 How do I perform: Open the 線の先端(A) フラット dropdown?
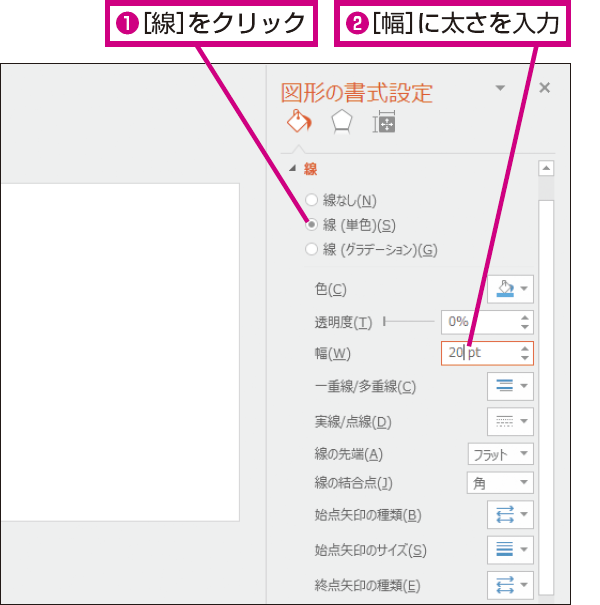coord(501,454)
